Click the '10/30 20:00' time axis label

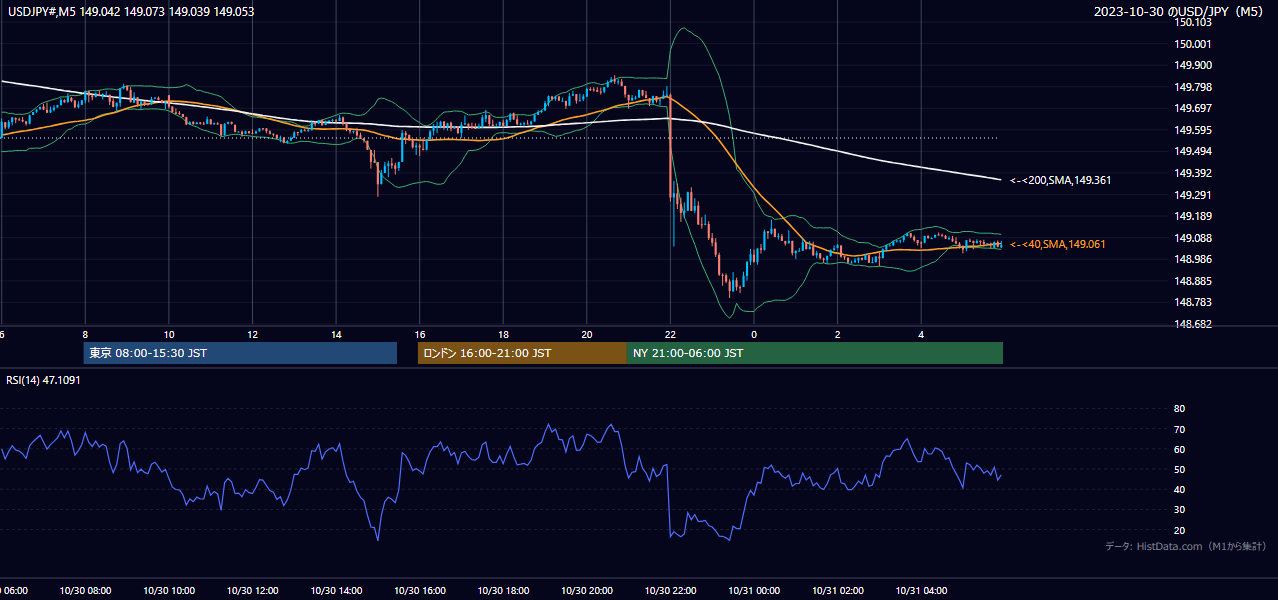(x=587, y=591)
